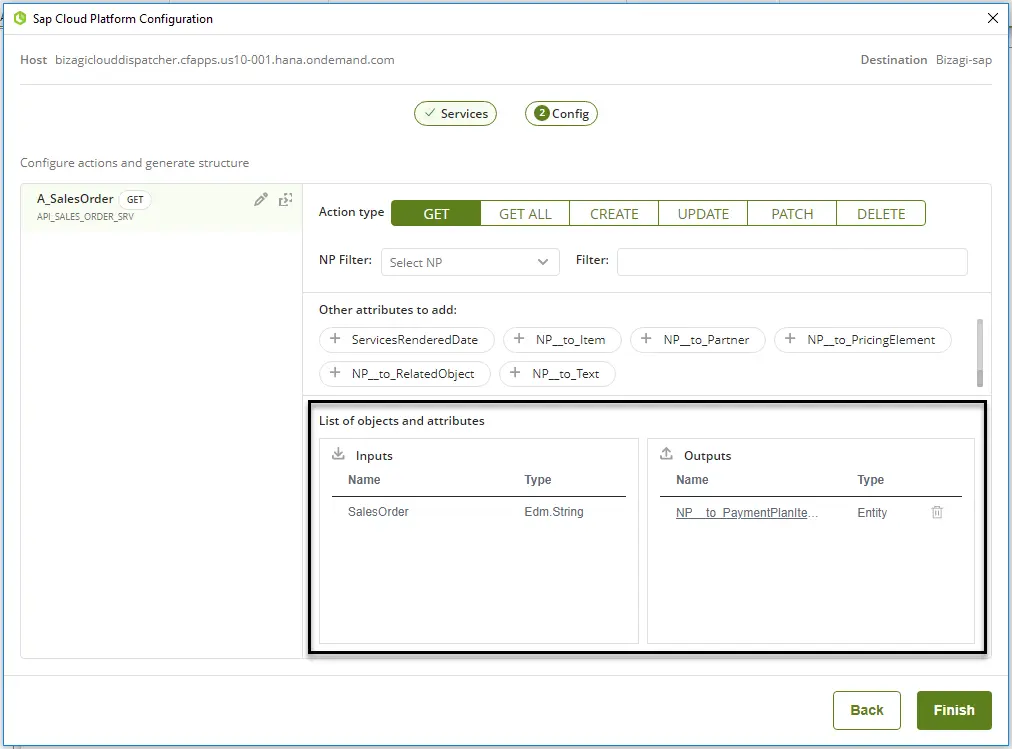Go to the Services step
Viewport: 1012px width, 749px height.
(x=455, y=114)
